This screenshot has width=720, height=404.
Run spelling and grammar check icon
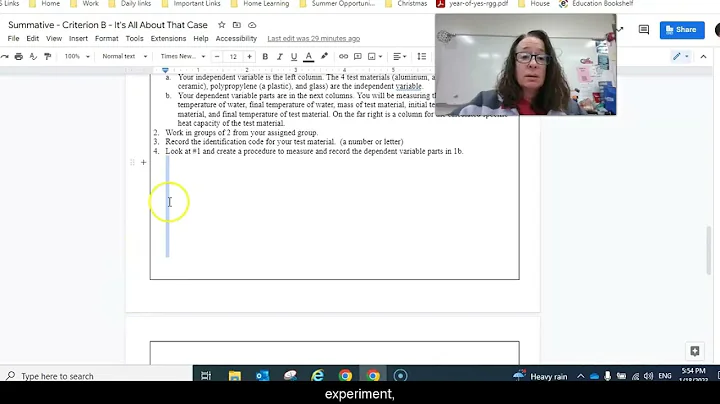(x=33, y=56)
